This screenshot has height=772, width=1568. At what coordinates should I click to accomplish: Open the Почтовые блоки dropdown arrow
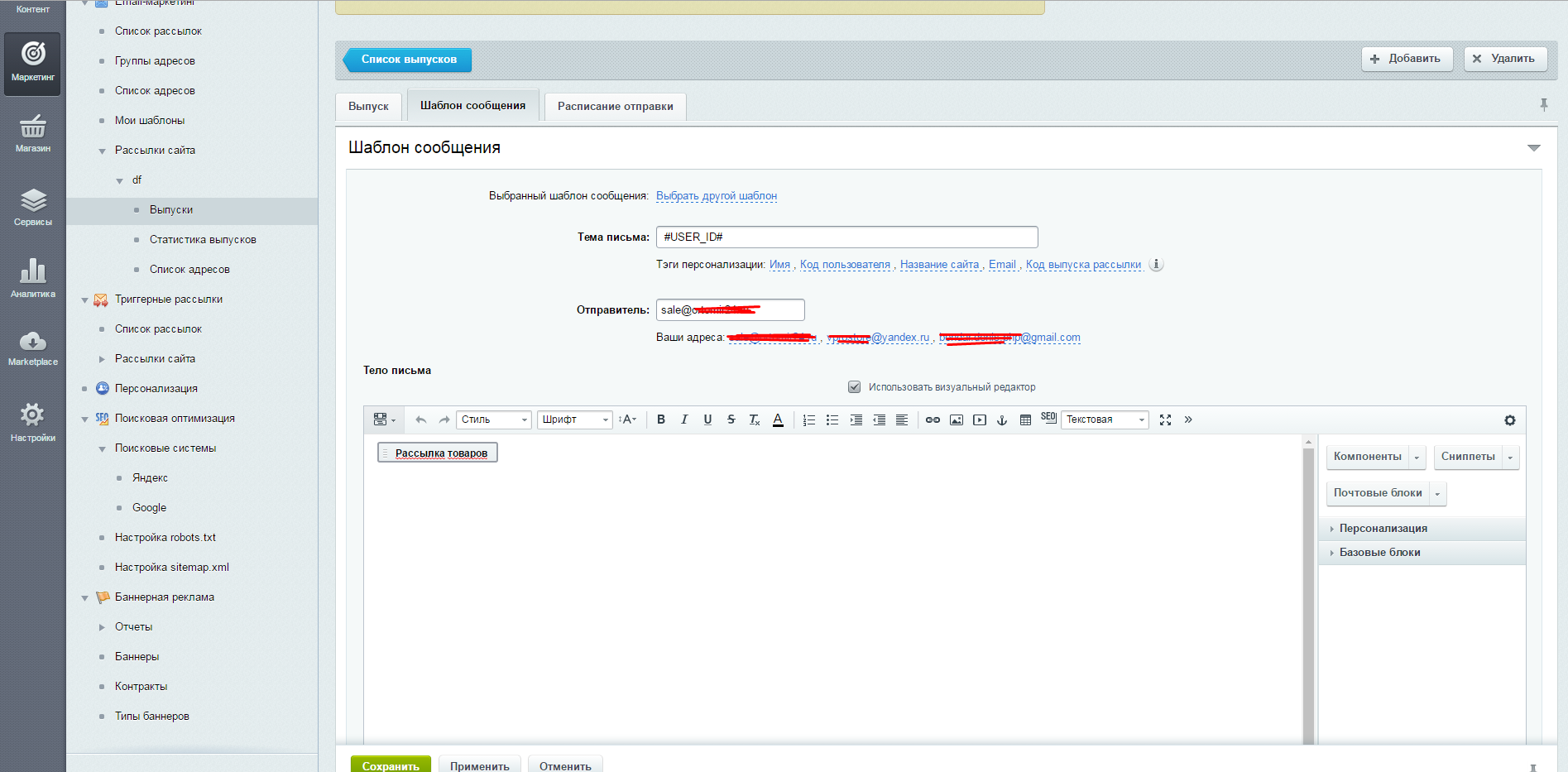pyautogui.click(x=1437, y=494)
